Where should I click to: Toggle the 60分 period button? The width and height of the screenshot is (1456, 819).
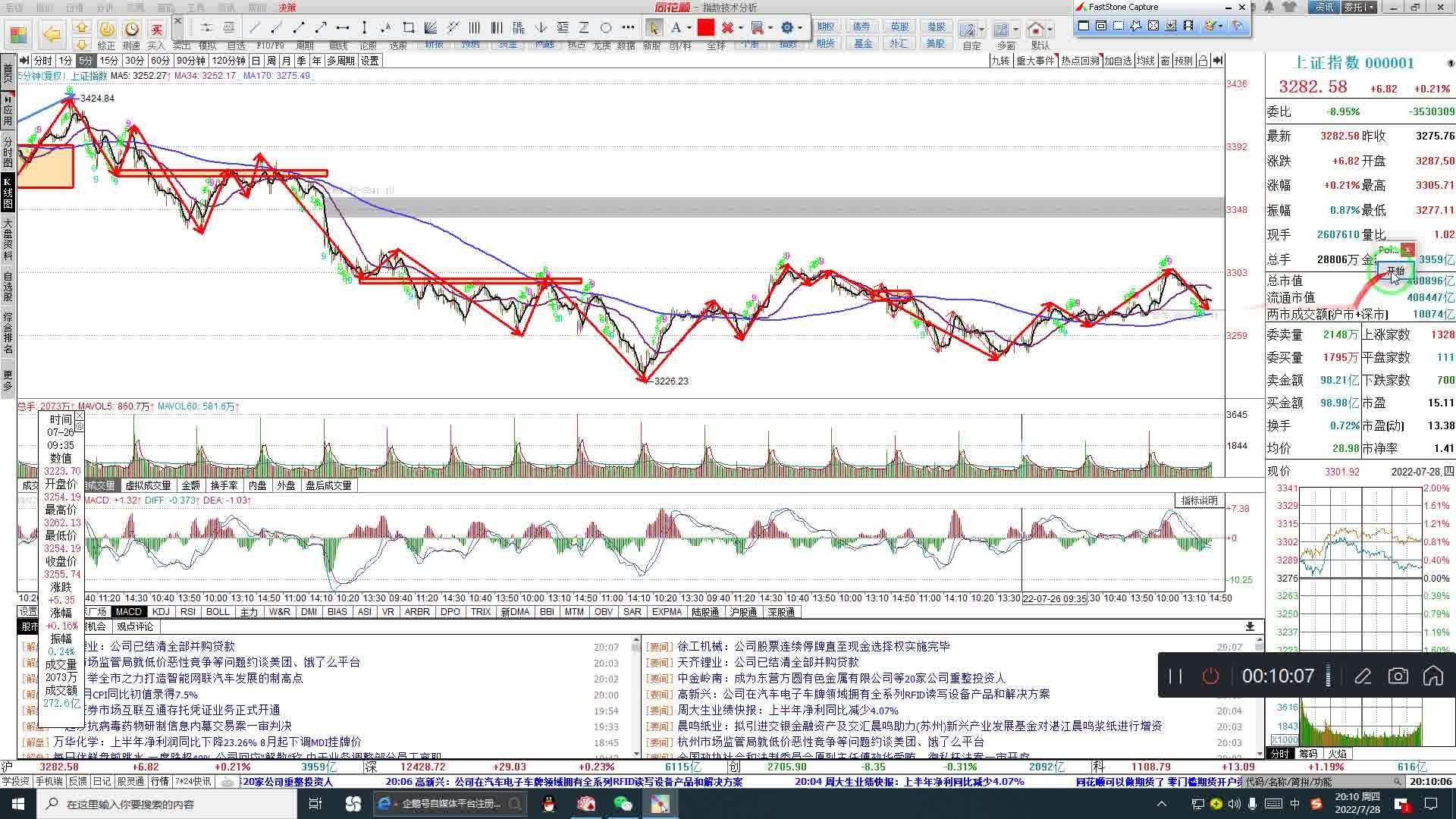(160, 61)
